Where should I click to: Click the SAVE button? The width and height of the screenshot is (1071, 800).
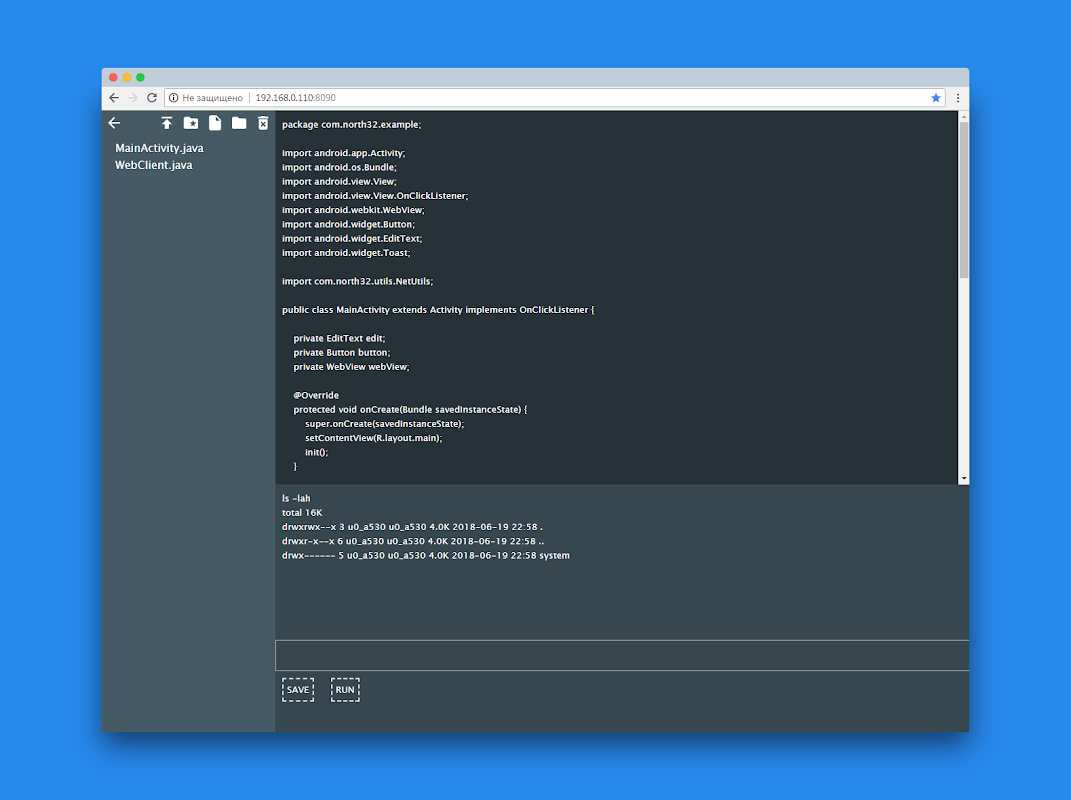point(298,690)
